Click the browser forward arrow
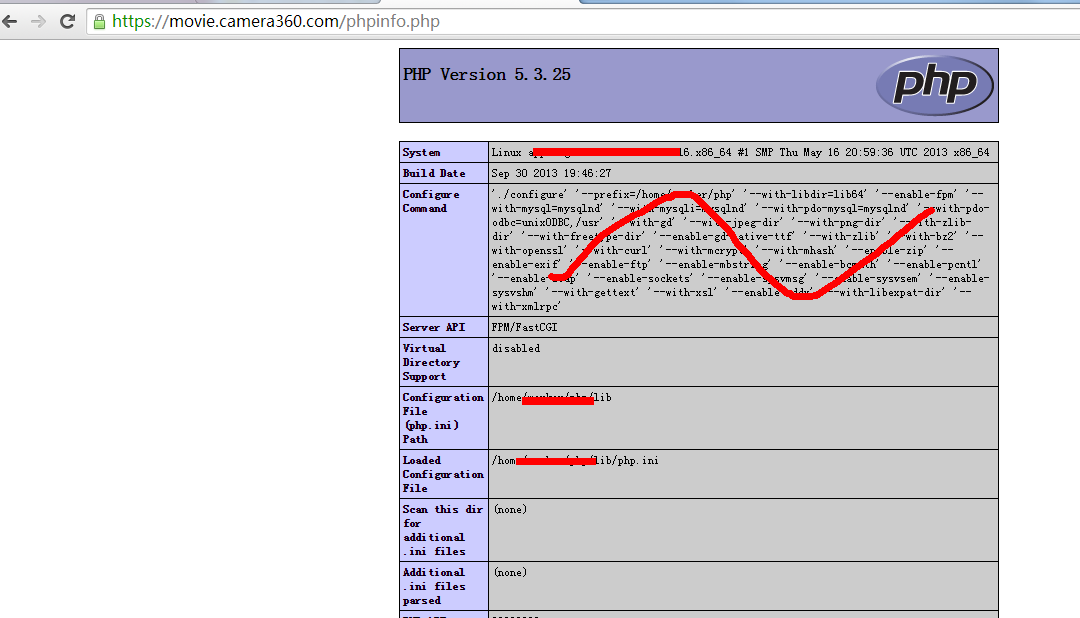Viewport: 1080px width, 618px height. coord(39,21)
